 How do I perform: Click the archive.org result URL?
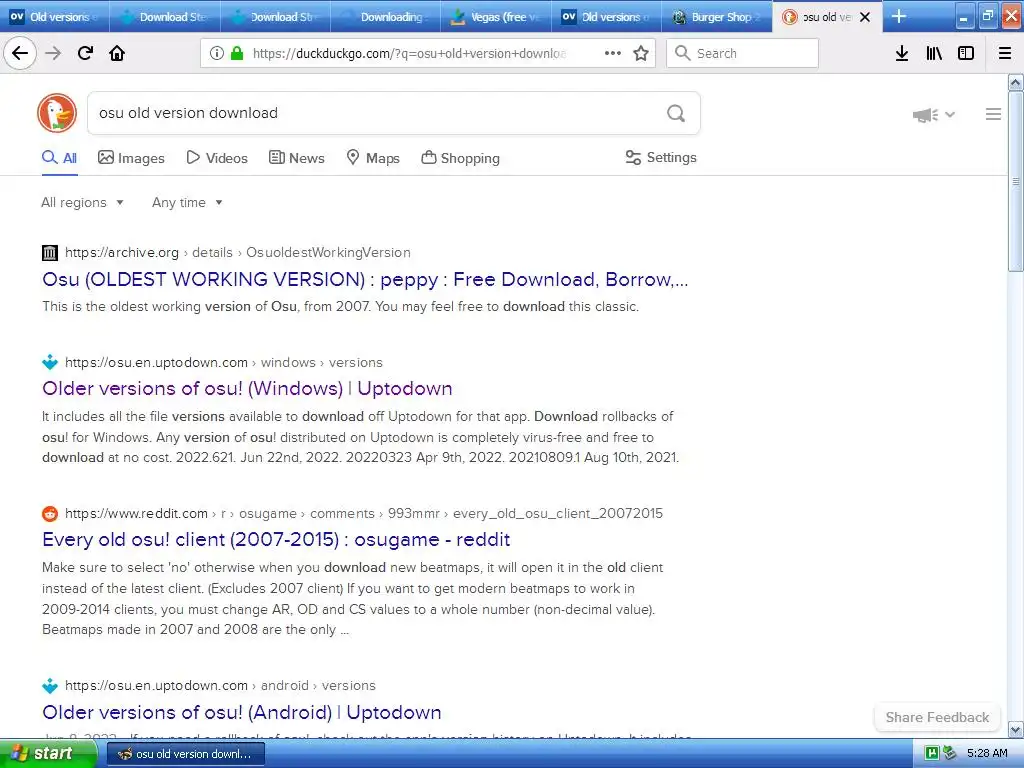pyautogui.click(x=238, y=253)
